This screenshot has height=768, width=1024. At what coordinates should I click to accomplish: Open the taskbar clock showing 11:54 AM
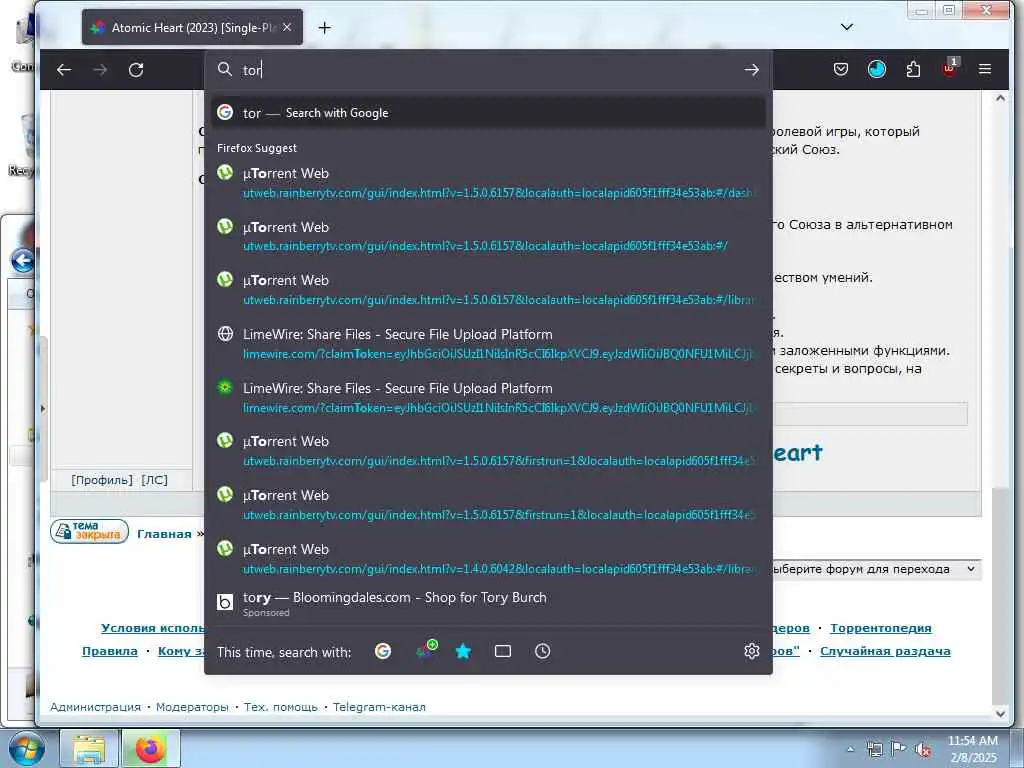973,749
